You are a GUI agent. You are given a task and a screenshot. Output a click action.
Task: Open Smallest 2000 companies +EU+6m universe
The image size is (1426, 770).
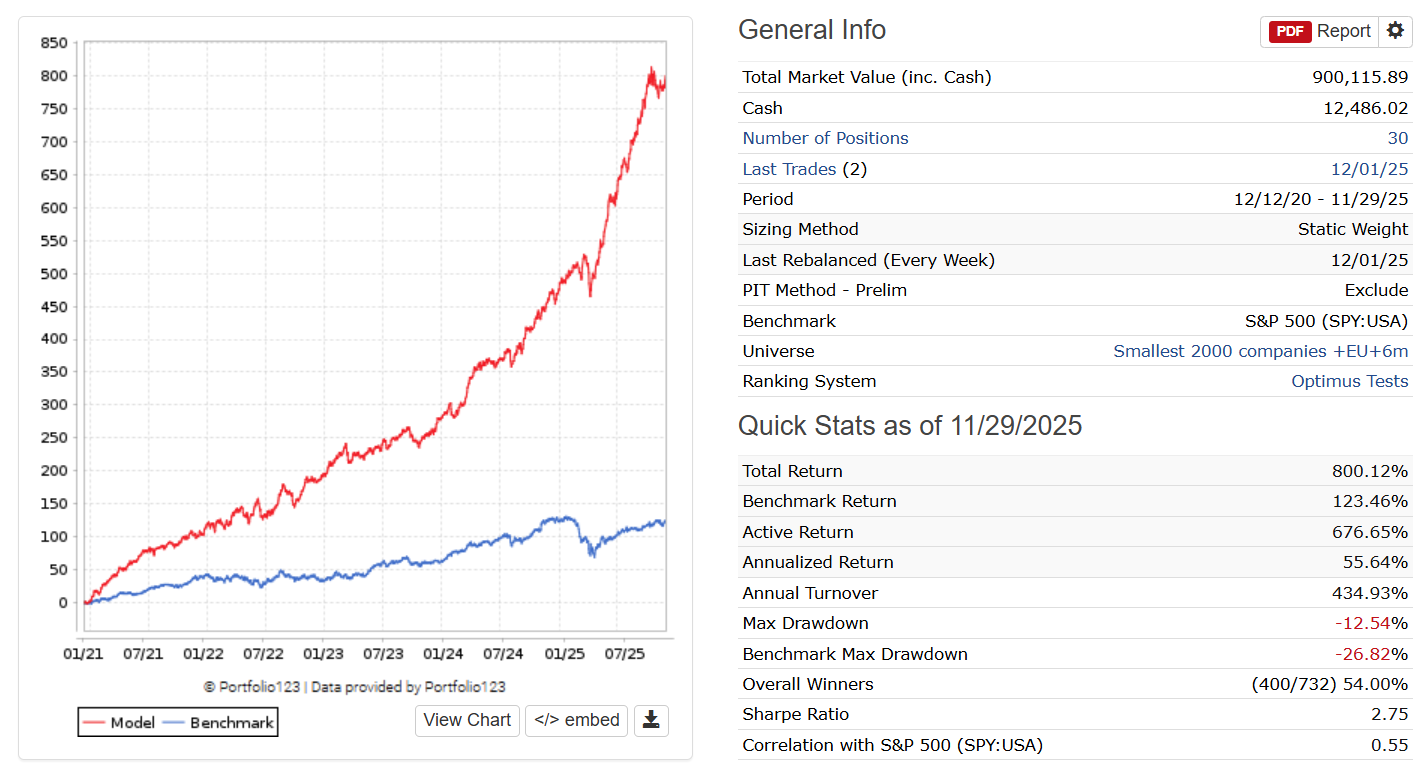[1260, 351]
